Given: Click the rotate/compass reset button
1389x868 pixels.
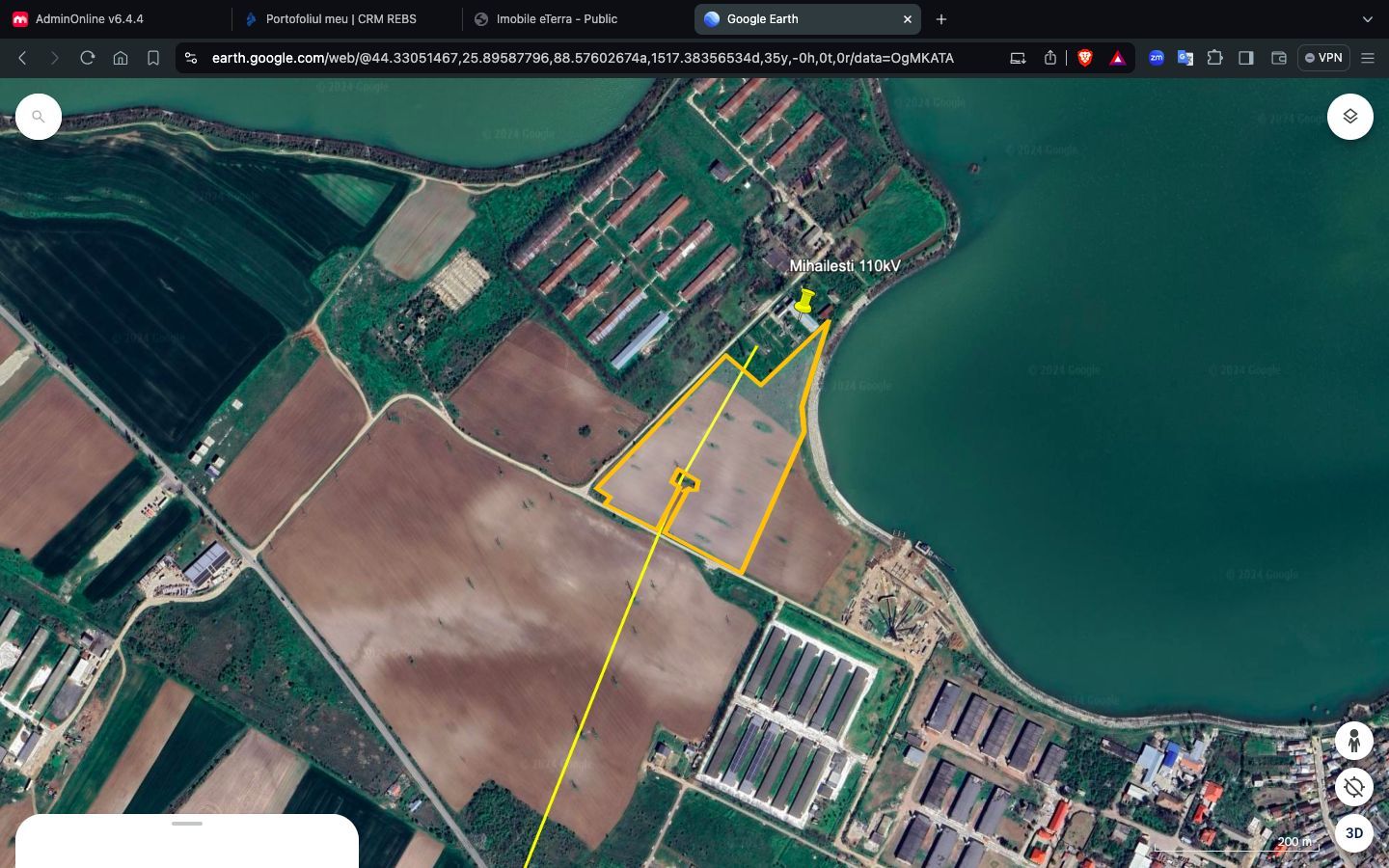Looking at the screenshot, I should click(x=1354, y=787).
